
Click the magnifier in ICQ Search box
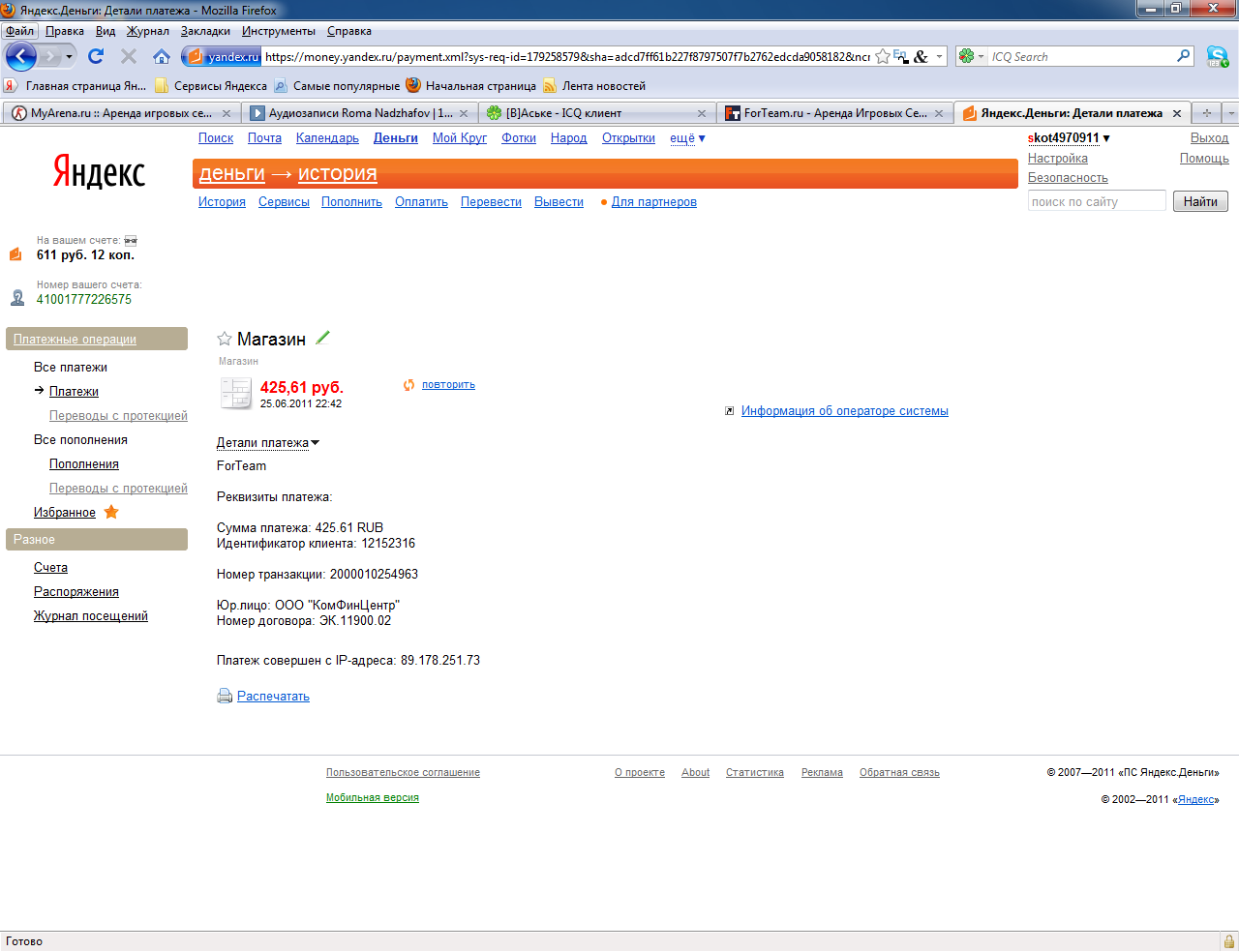(x=1183, y=56)
